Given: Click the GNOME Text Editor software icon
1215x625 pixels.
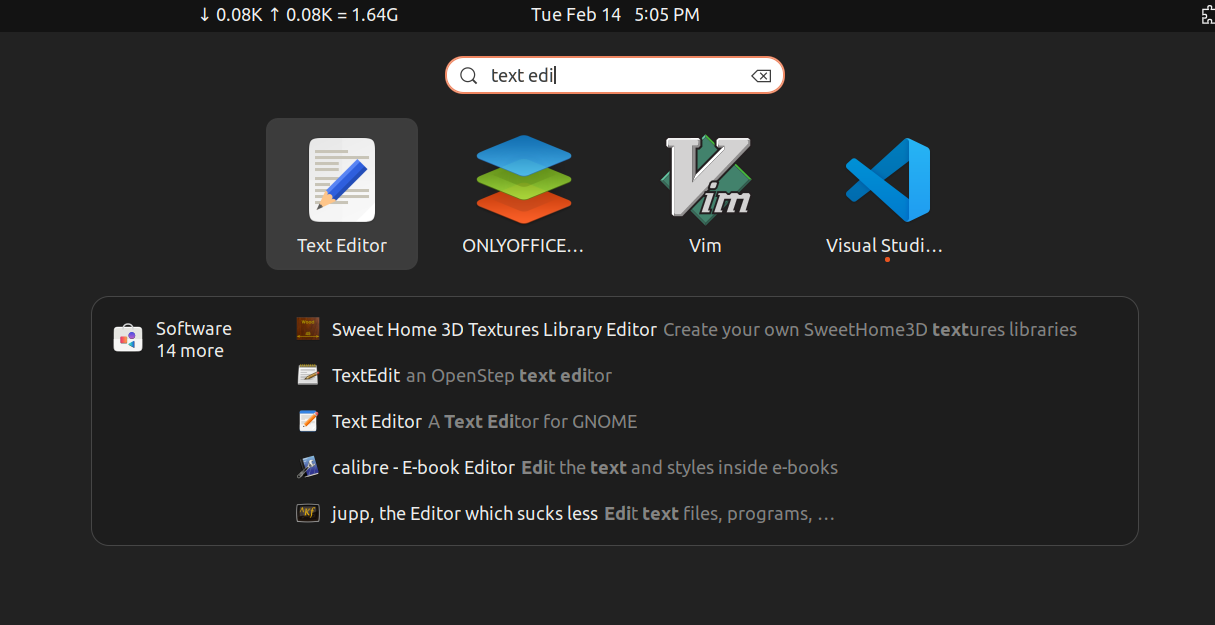Looking at the screenshot, I should [308, 421].
